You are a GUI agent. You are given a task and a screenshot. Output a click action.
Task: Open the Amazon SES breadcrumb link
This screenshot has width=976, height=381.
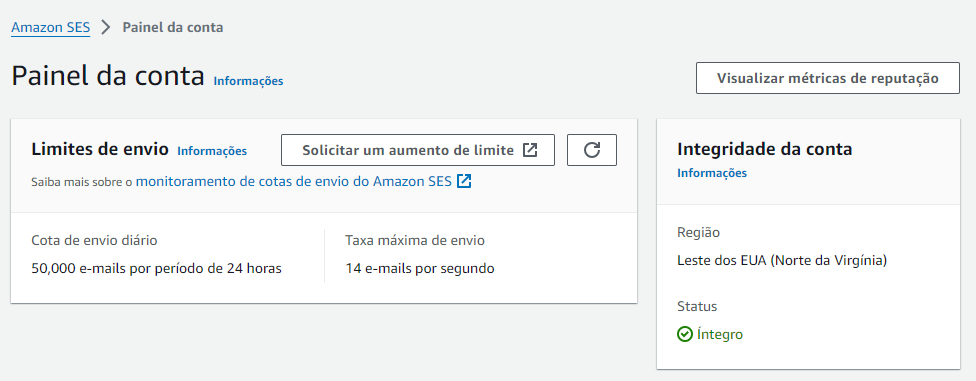(x=50, y=27)
